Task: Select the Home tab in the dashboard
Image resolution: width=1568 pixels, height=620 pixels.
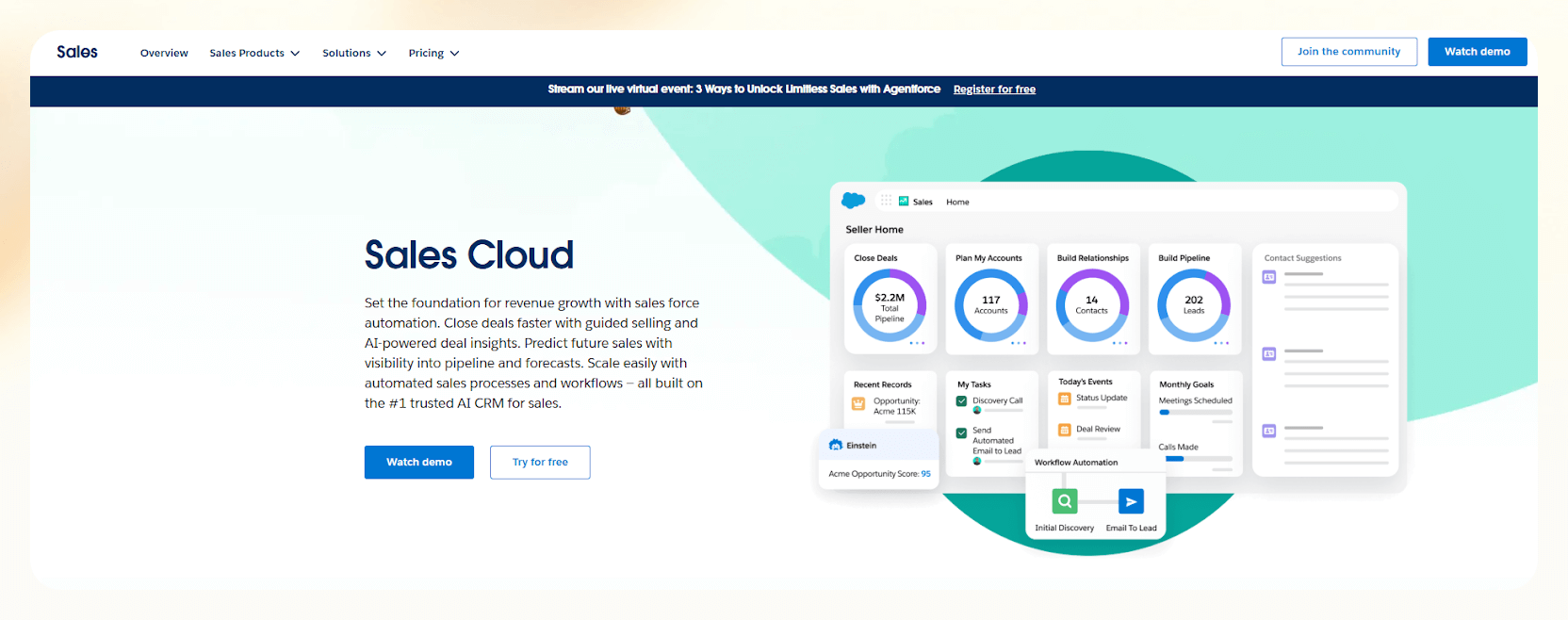Action: 957,202
